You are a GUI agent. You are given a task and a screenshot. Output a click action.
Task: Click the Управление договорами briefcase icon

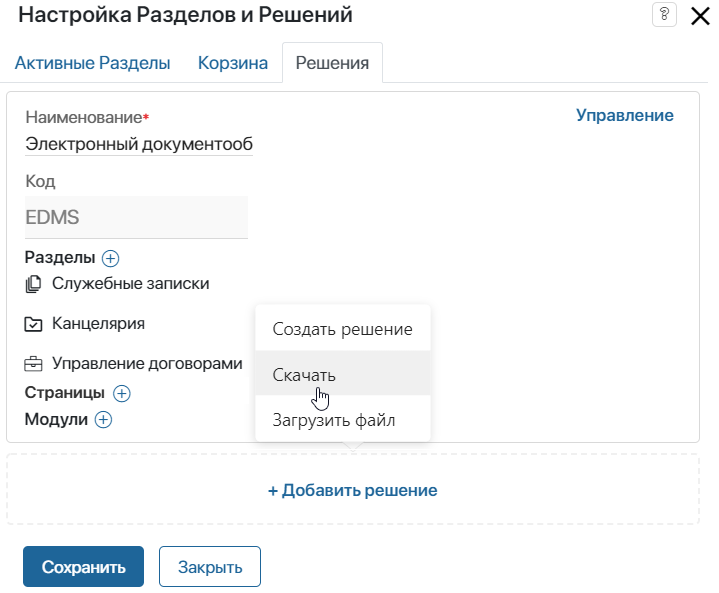tap(33, 364)
